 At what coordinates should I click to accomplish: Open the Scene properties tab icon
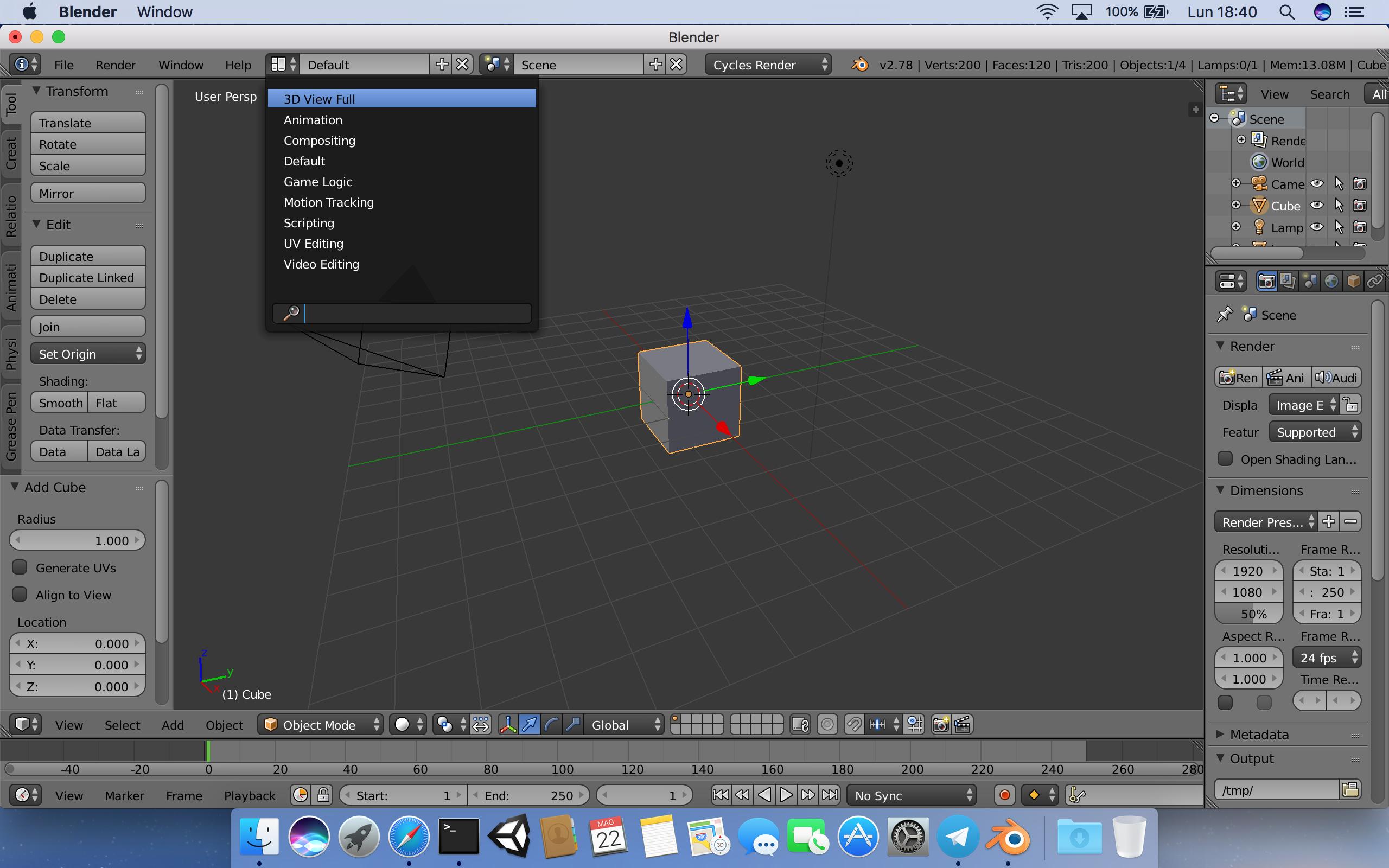coord(1310,280)
